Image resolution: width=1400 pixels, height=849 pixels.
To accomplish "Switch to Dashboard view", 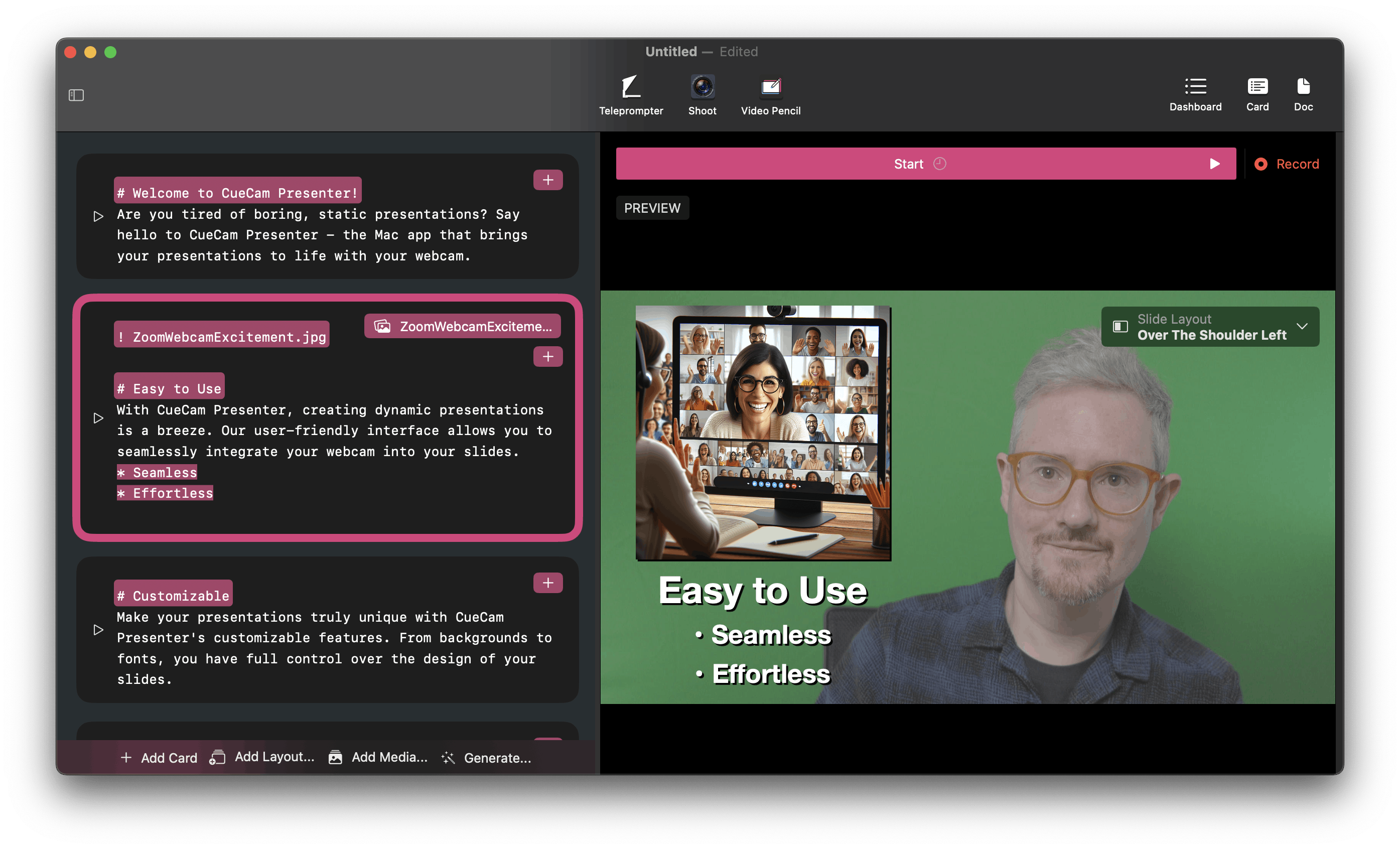I will tap(1195, 94).
